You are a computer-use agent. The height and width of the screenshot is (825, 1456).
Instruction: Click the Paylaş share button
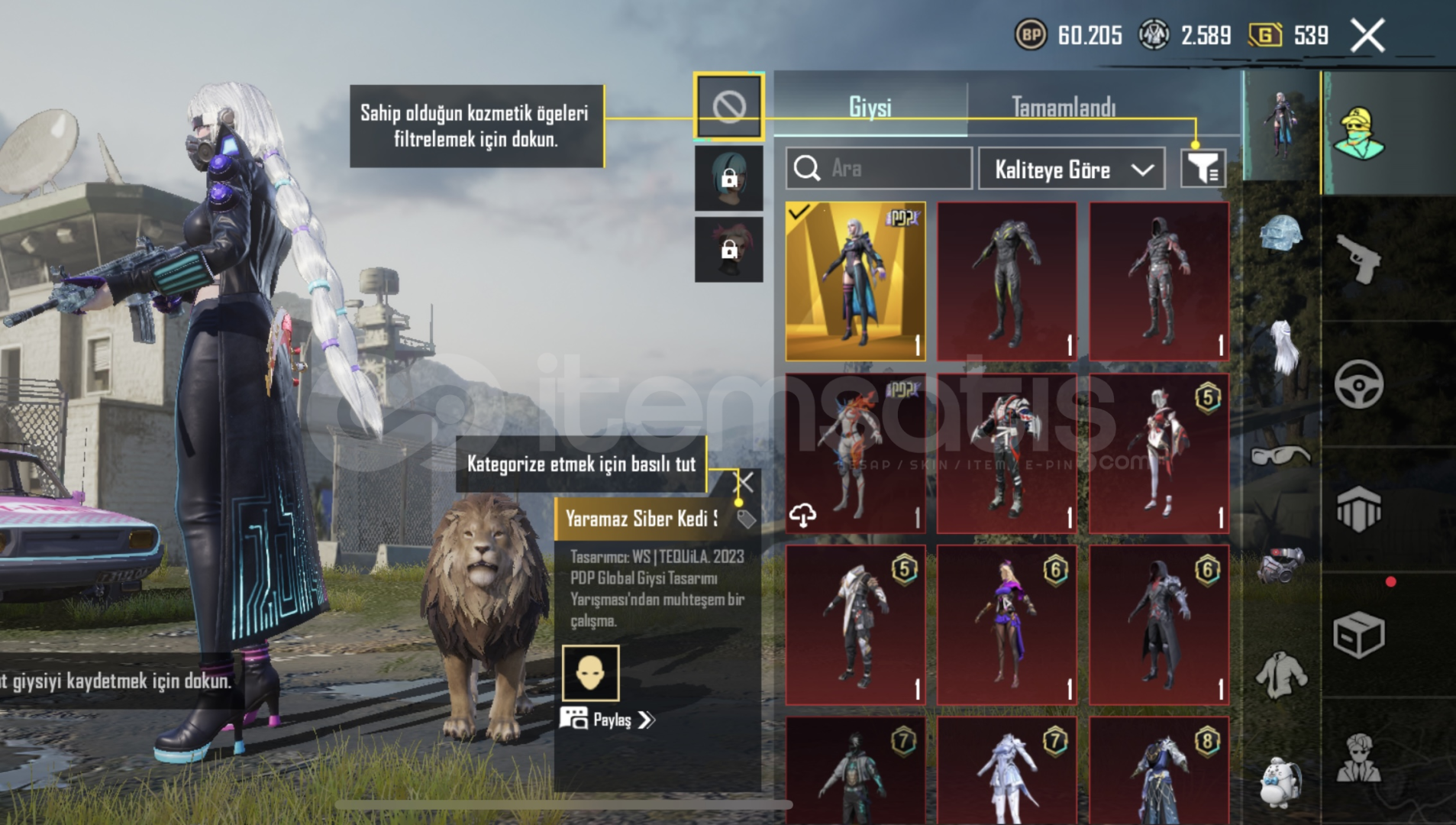607,720
